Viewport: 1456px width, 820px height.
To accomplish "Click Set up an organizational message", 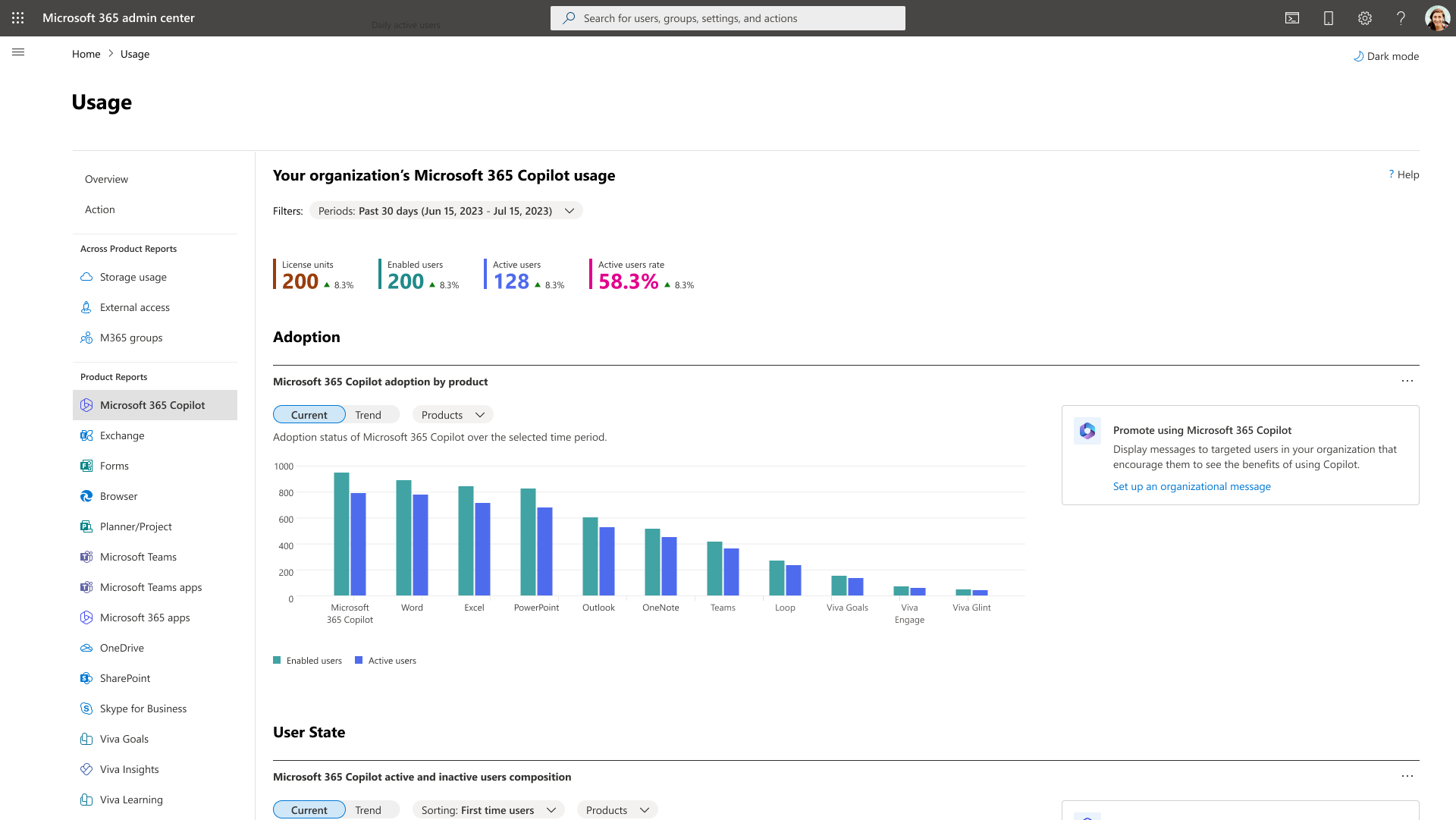I will coord(1192,486).
